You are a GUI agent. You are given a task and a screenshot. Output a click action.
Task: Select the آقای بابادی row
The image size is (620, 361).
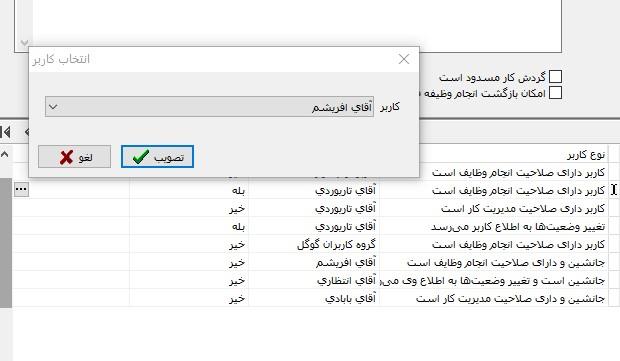(310, 299)
